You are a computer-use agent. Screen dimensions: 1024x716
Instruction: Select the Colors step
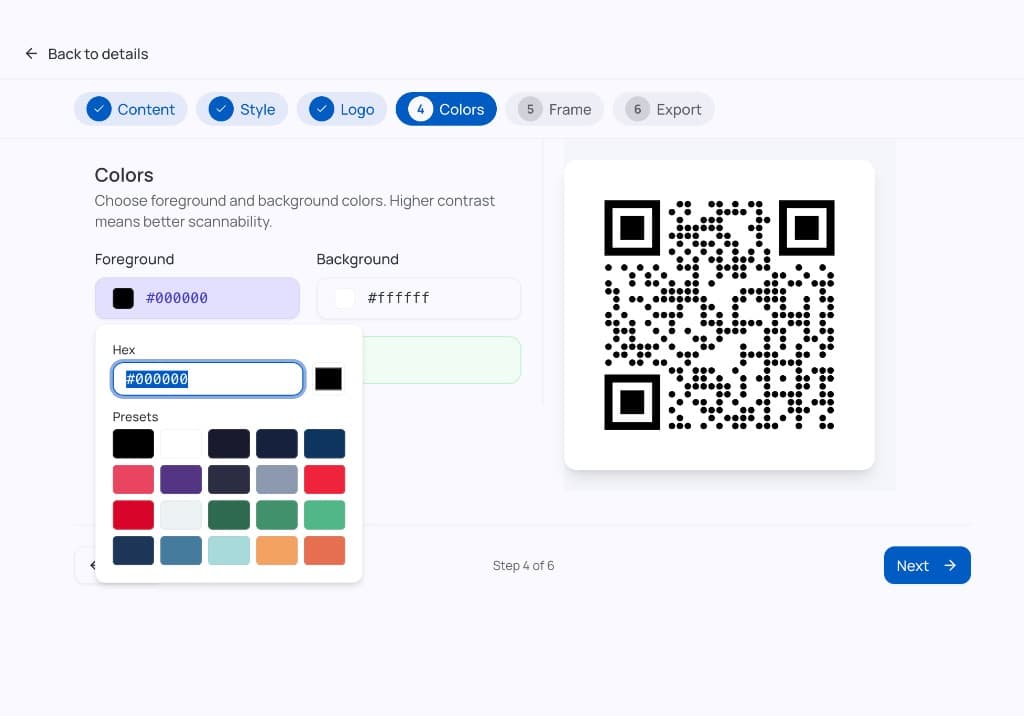[x=446, y=109]
